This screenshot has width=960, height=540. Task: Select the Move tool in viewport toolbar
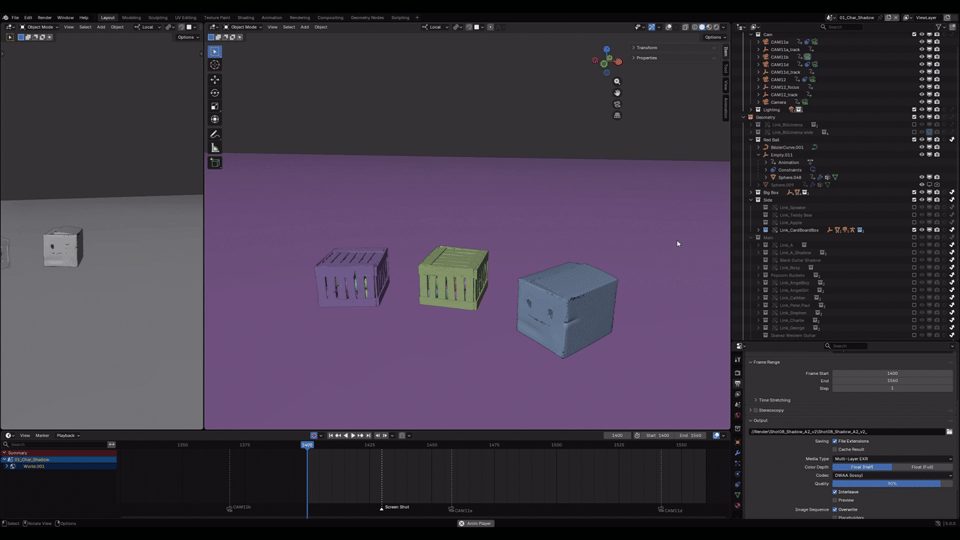click(x=215, y=80)
